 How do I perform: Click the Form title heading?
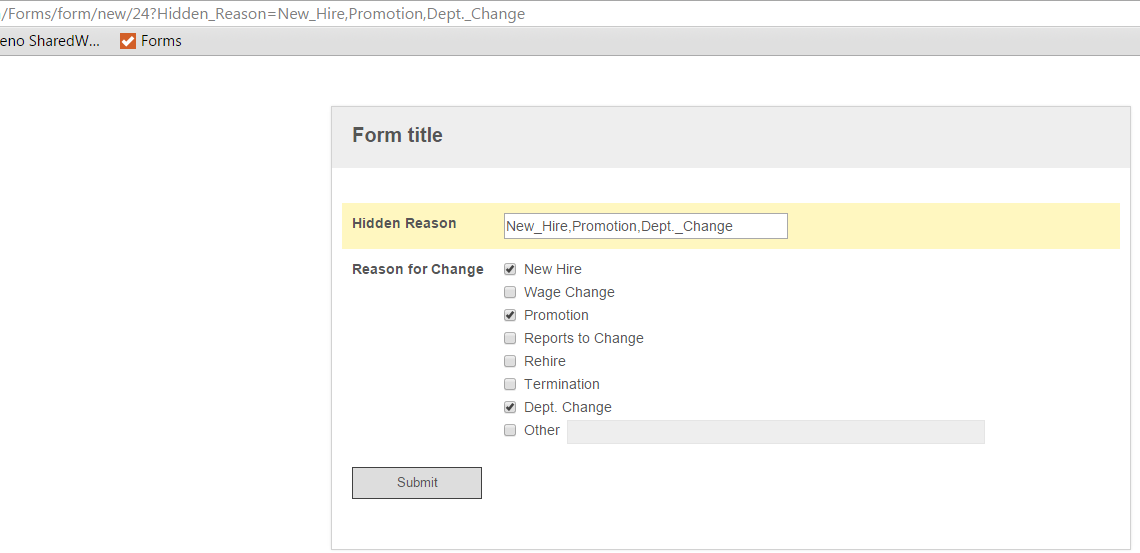pos(397,135)
